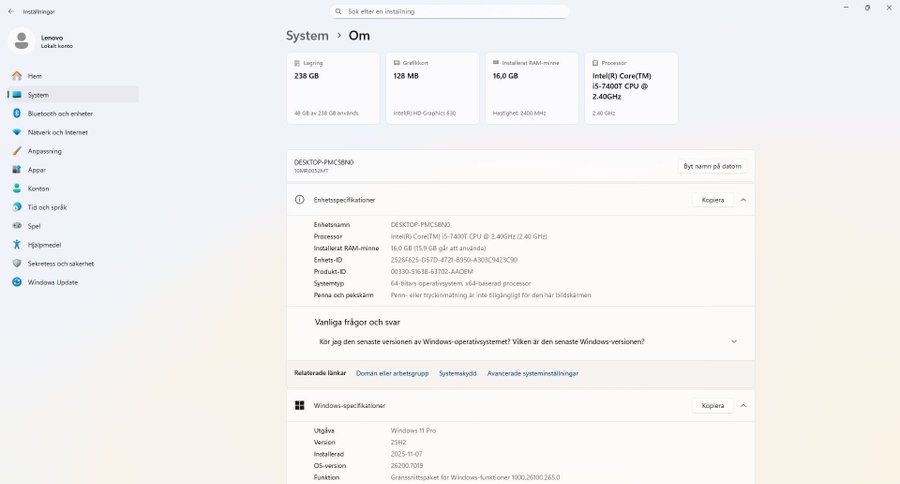
Task: Collapse the Windows-specifikationer section chevron
Action: [743, 406]
